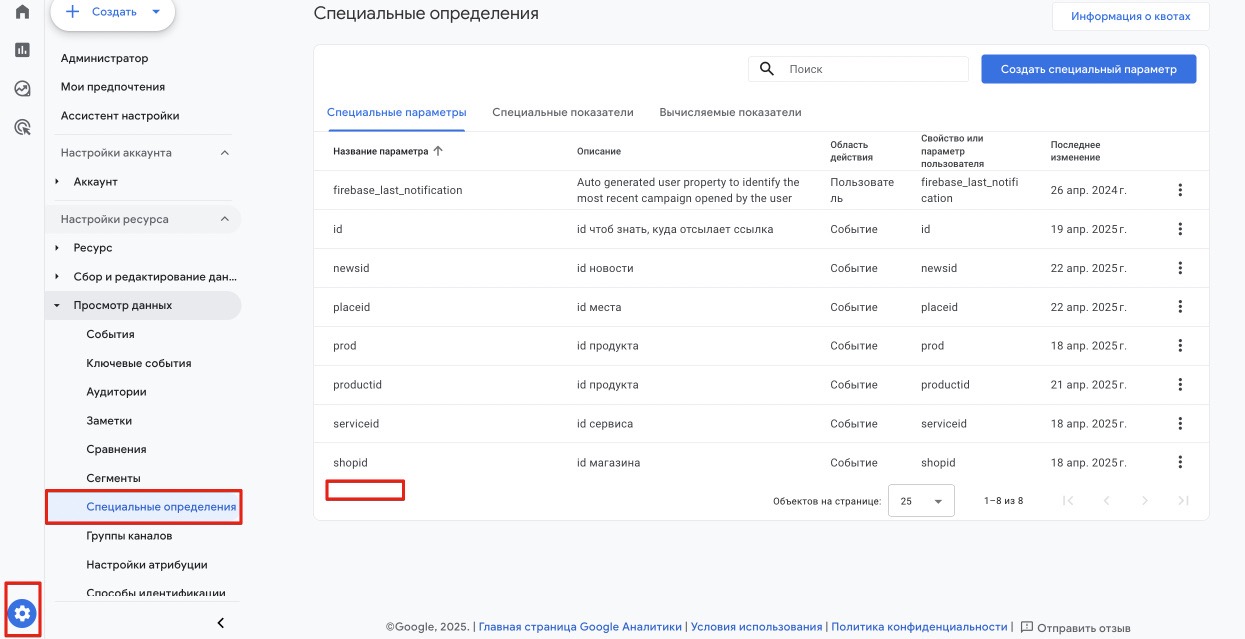Sort by the Название параметра column header
1245x639 pixels.
380,151
